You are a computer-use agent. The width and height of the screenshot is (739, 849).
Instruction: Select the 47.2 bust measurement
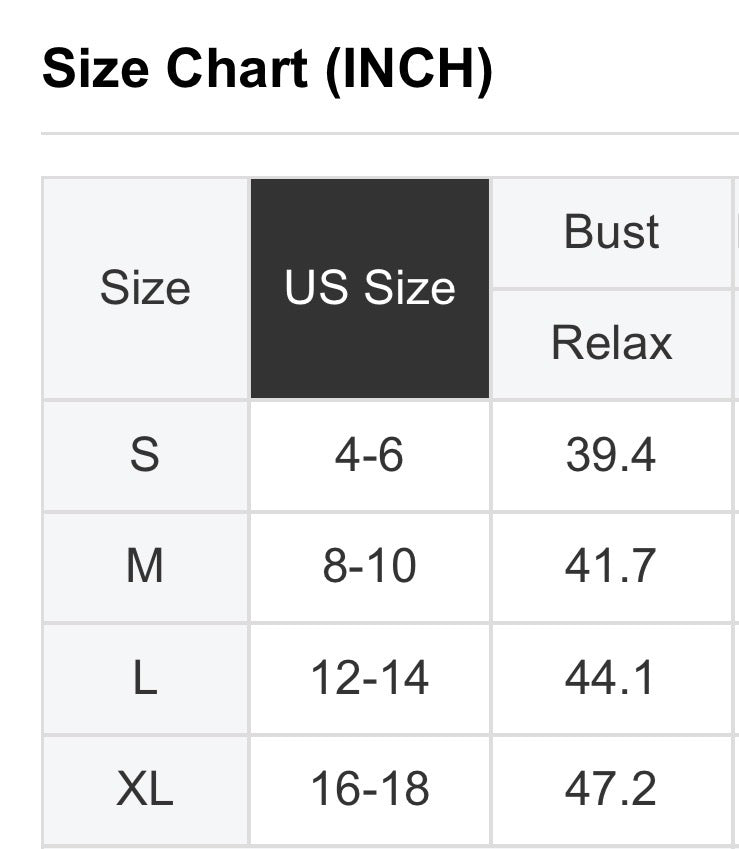[x=611, y=789]
